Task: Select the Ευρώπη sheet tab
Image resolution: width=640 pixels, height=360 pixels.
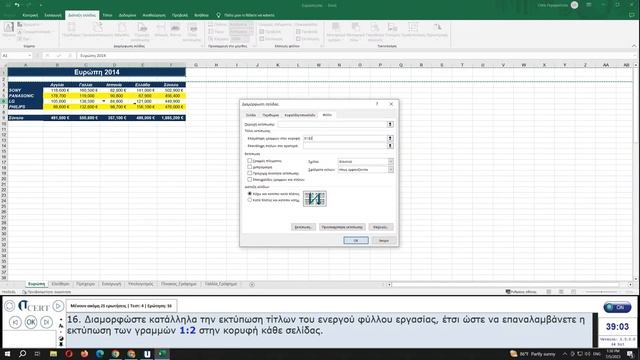Action: (36, 284)
